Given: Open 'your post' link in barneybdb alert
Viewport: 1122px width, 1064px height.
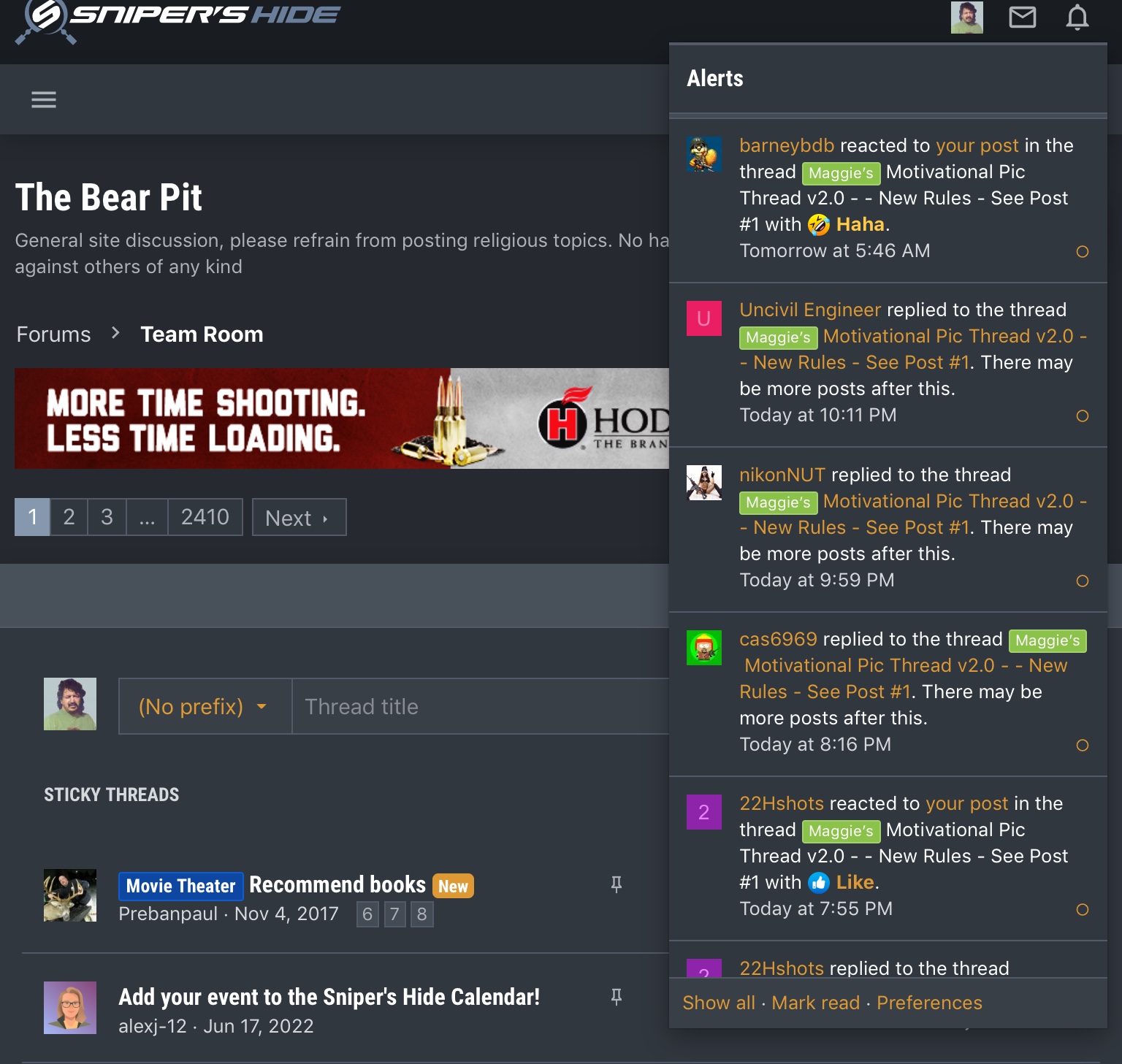Looking at the screenshot, I should (977, 145).
